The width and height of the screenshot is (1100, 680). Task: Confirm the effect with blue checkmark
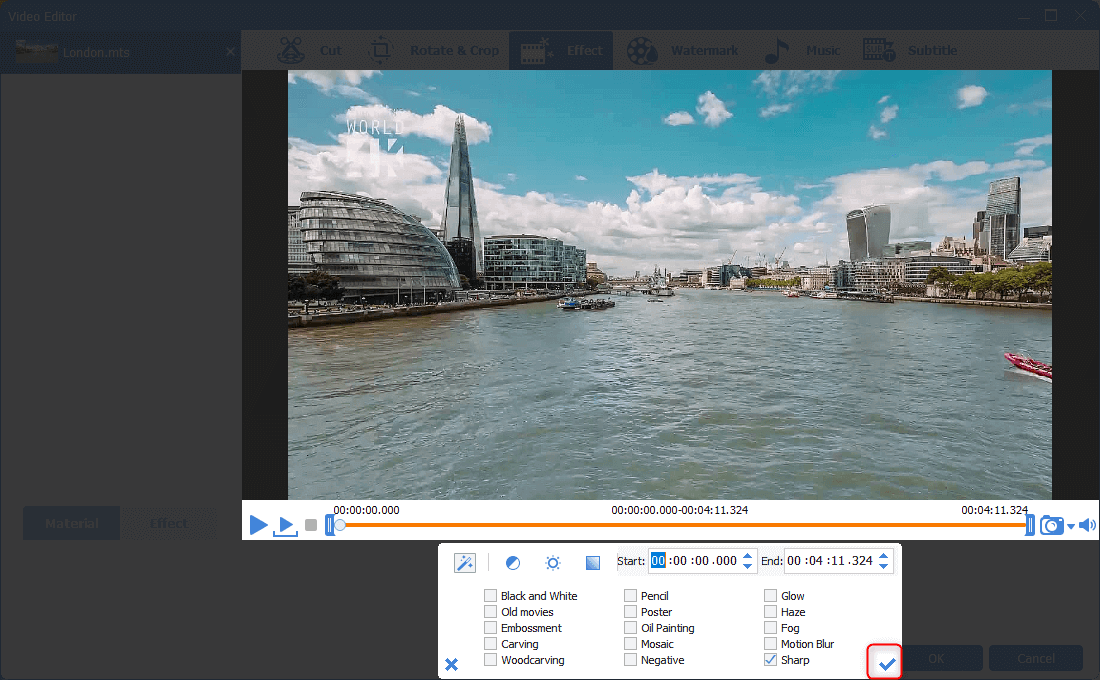[885, 663]
